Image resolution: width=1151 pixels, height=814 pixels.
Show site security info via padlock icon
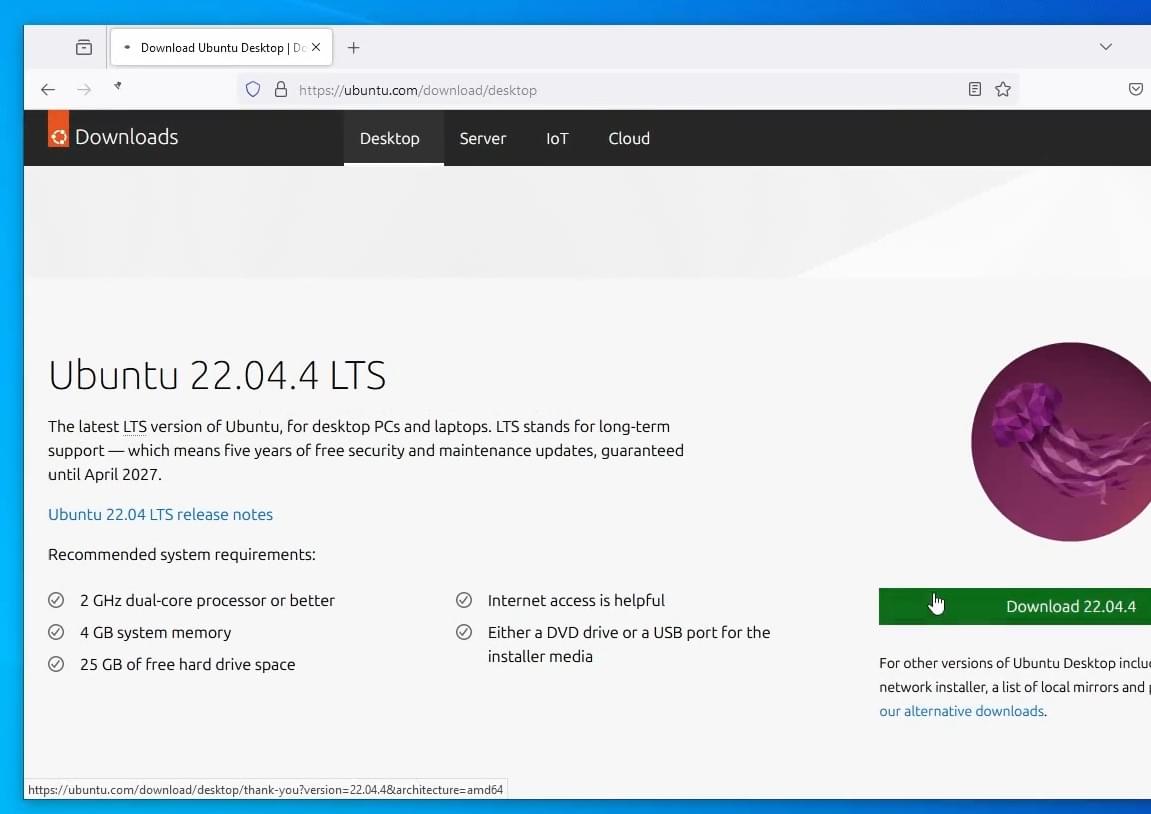click(280, 90)
